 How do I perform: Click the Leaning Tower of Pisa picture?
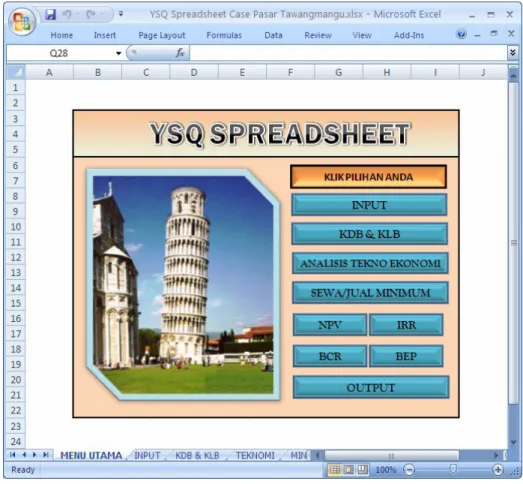coord(183,285)
